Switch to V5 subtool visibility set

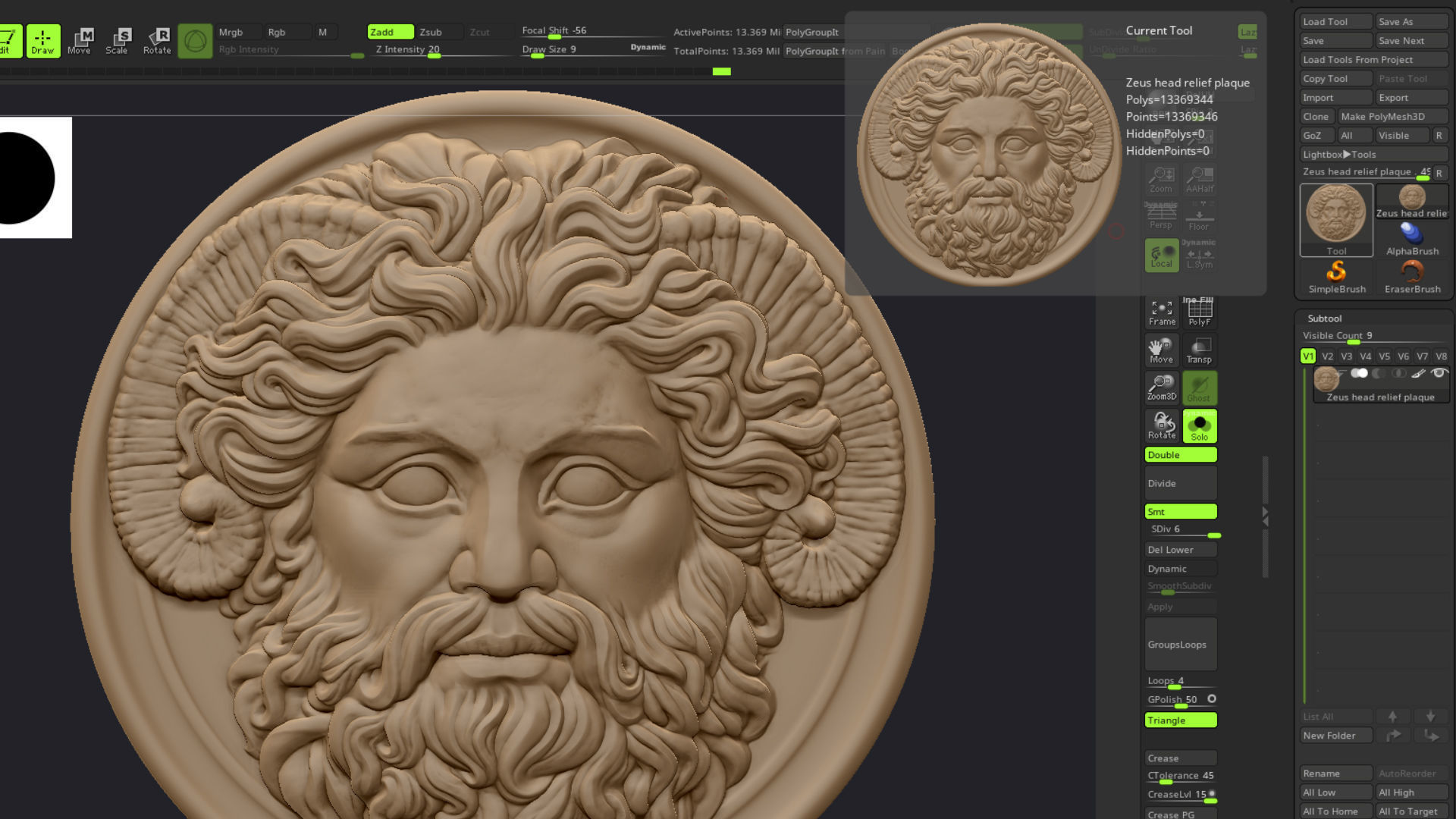point(1384,356)
